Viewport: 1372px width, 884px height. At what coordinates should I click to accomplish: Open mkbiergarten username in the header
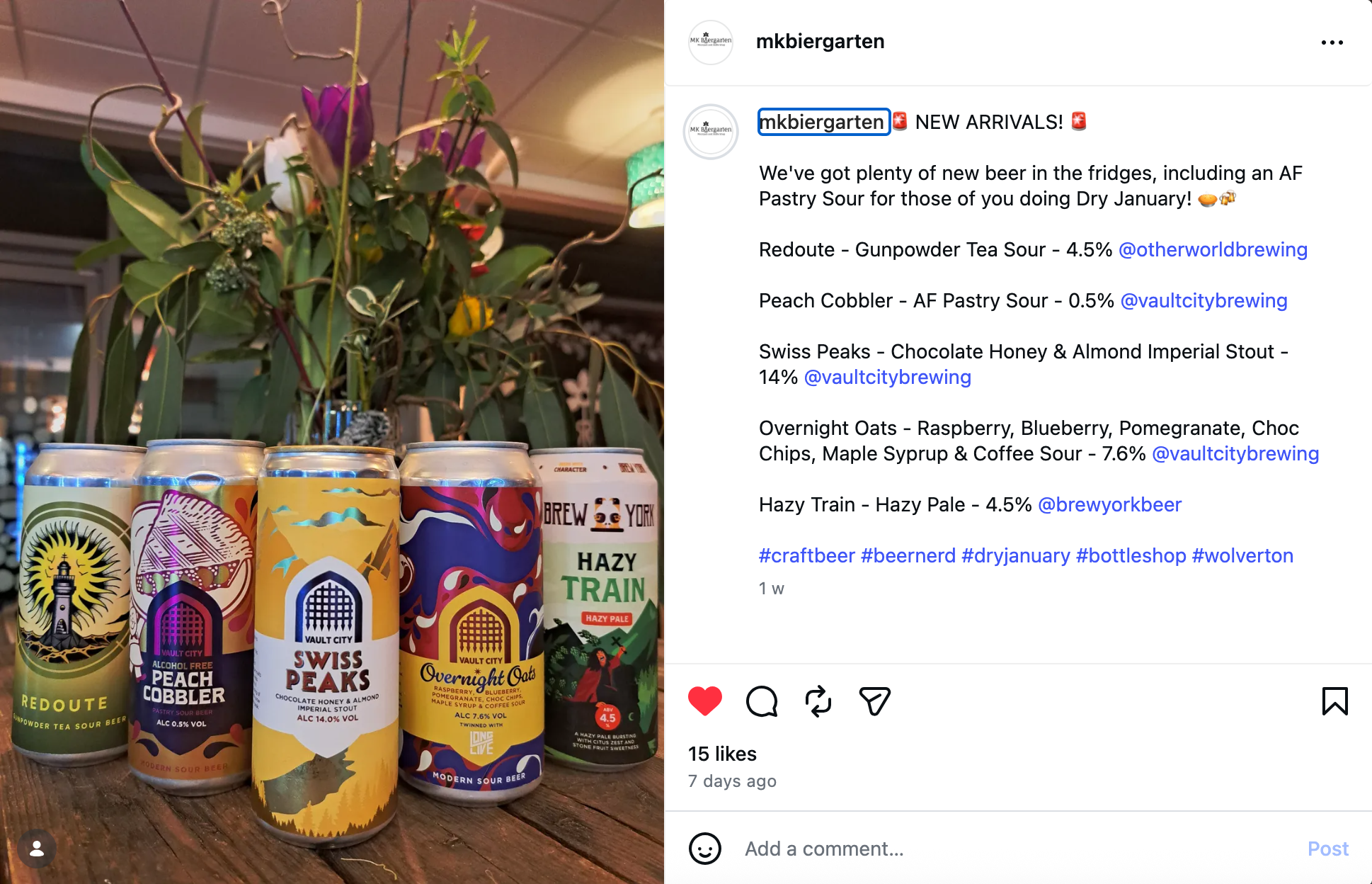(x=820, y=42)
